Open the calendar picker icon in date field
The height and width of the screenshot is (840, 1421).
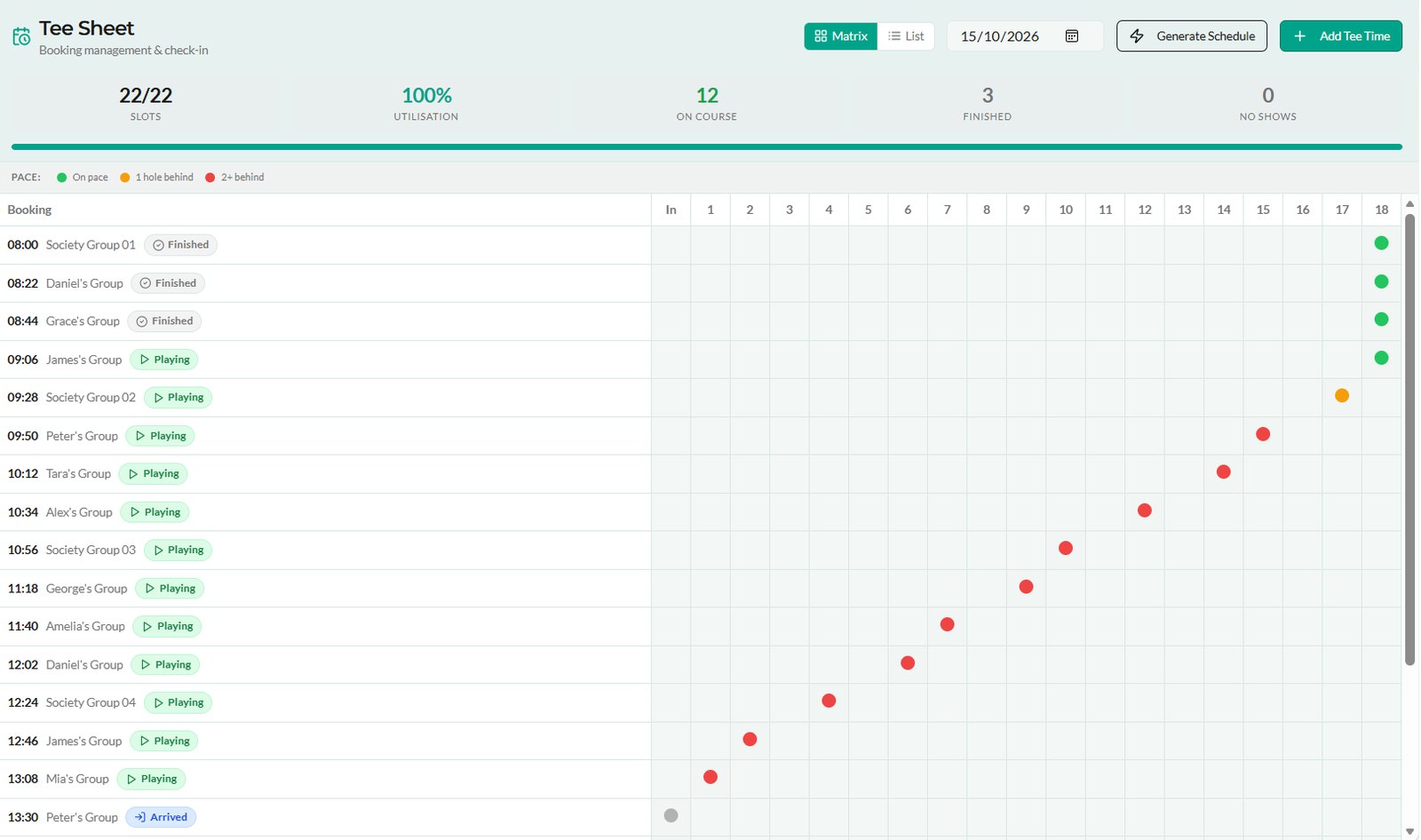point(1072,36)
